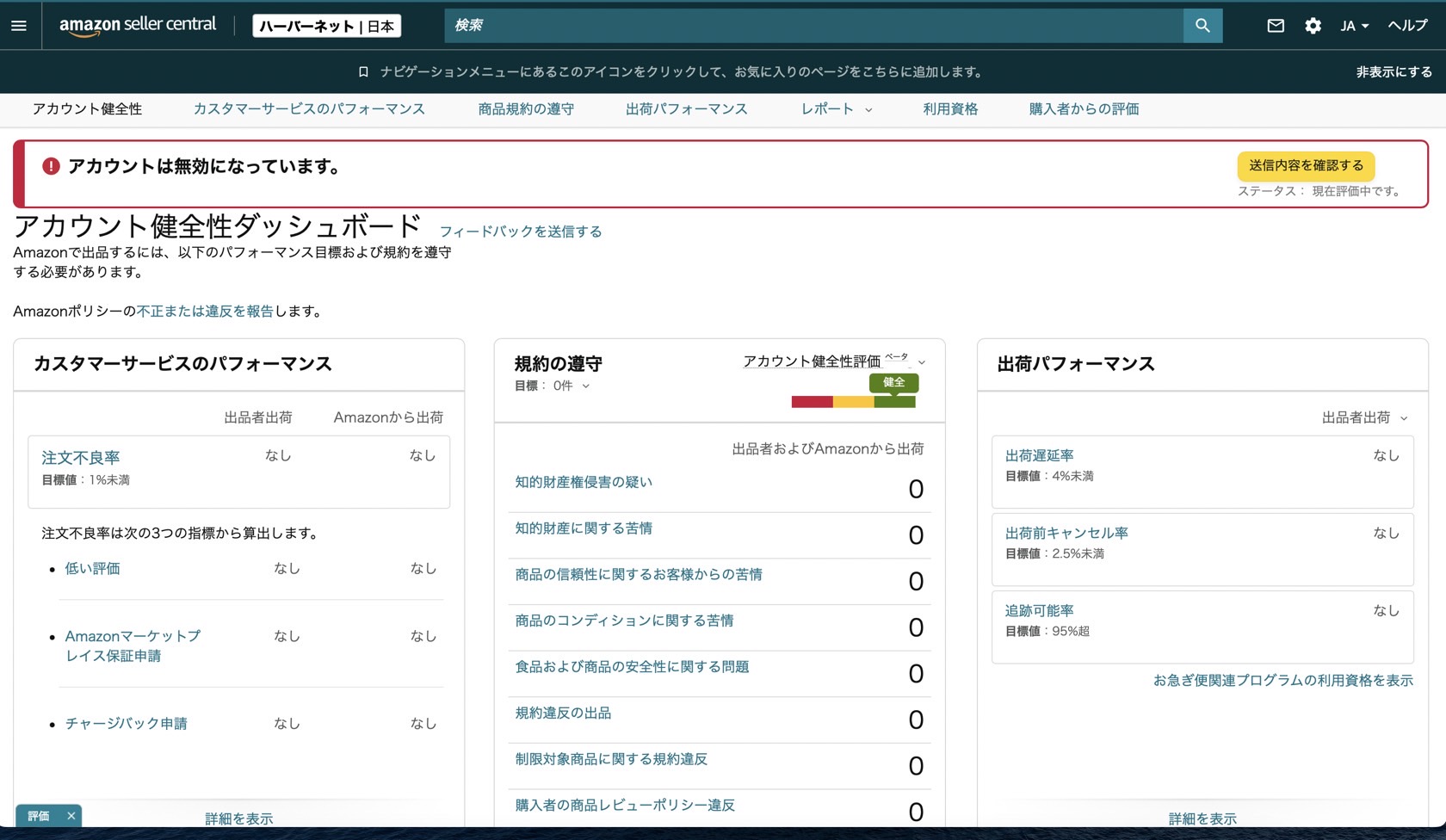Select the ハーバーネット | 日本 marketplace switcher
This screenshot has height=840, width=1446.
coord(326,26)
